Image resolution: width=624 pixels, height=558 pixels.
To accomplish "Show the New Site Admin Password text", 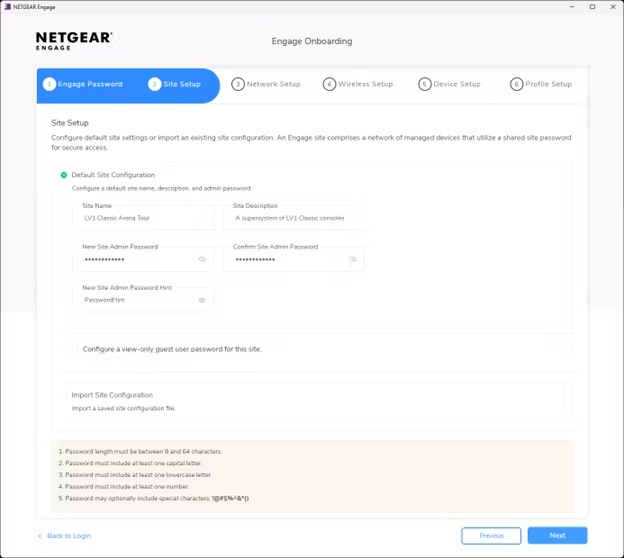I will click(x=202, y=259).
